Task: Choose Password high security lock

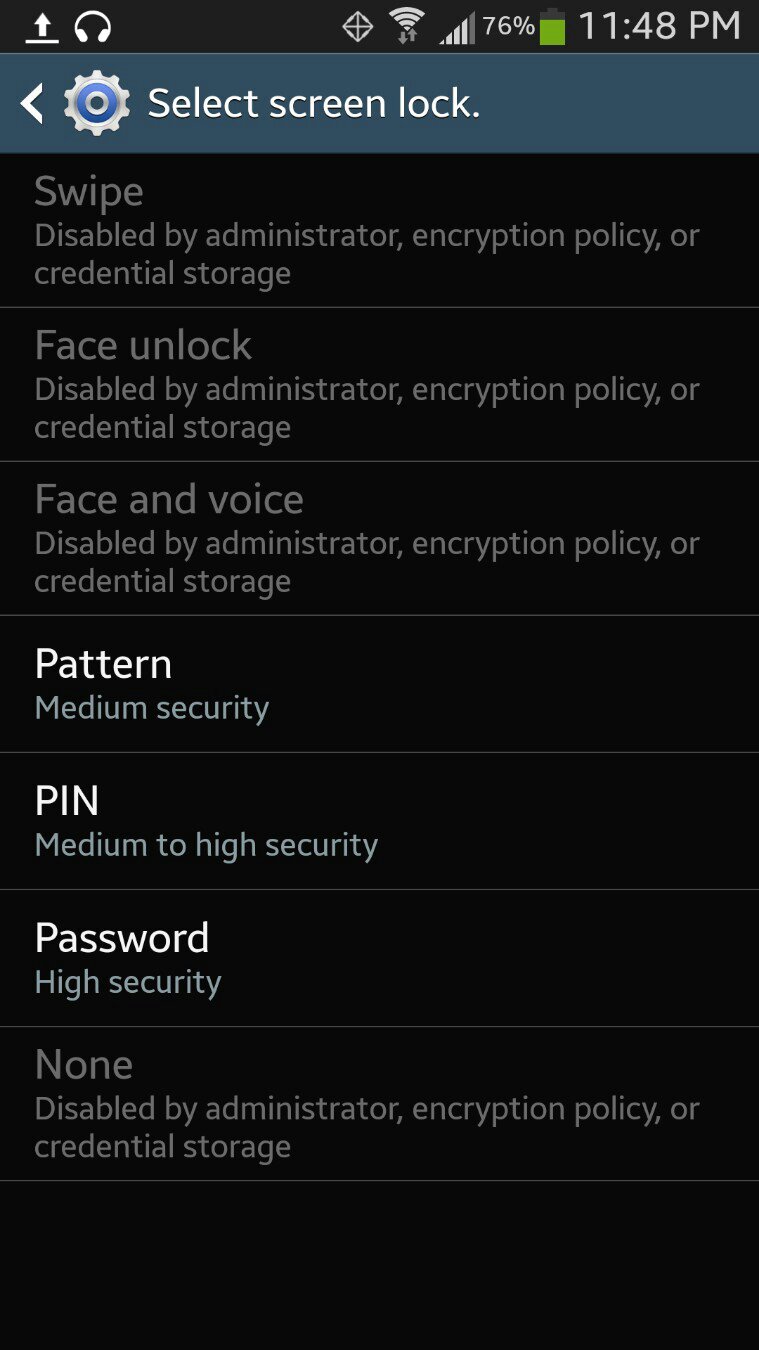Action: (x=379, y=958)
